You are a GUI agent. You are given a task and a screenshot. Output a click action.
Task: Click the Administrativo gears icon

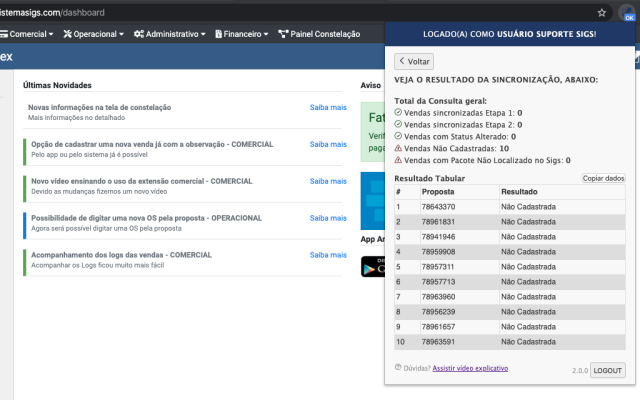[x=139, y=34]
